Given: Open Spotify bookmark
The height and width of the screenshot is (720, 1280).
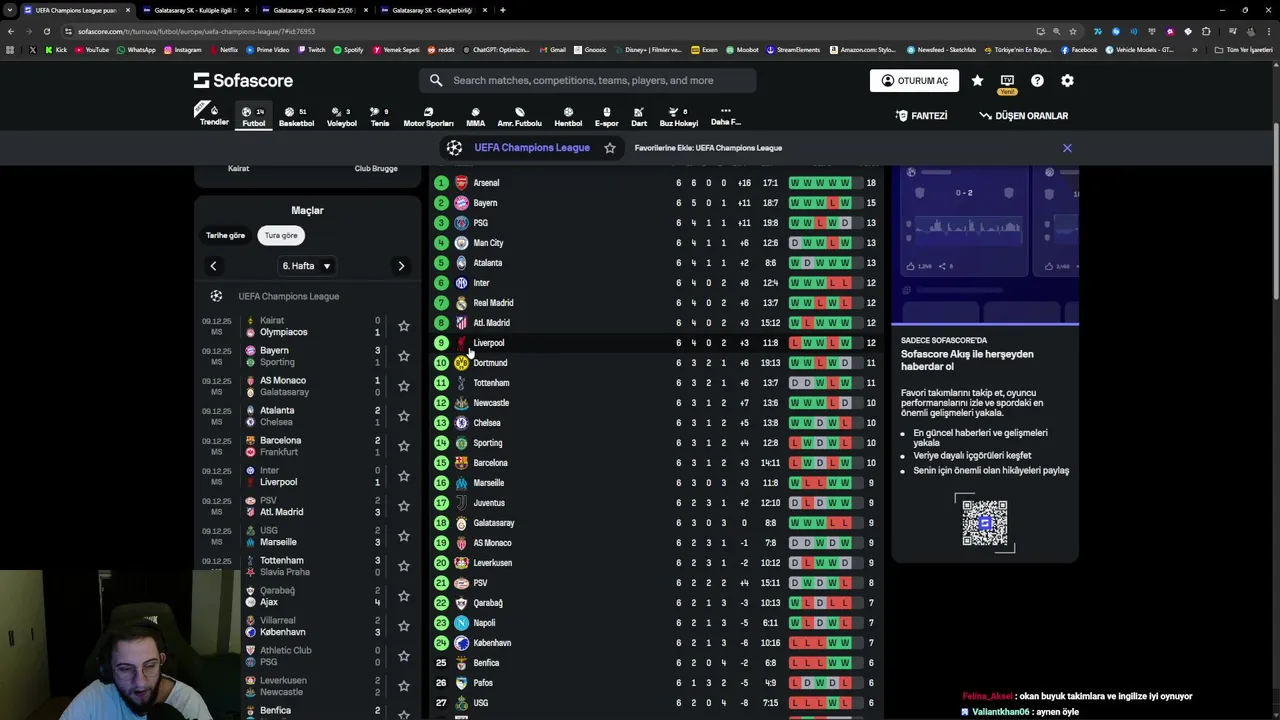Looking at the screenshot, I should [x=349, y=50].
